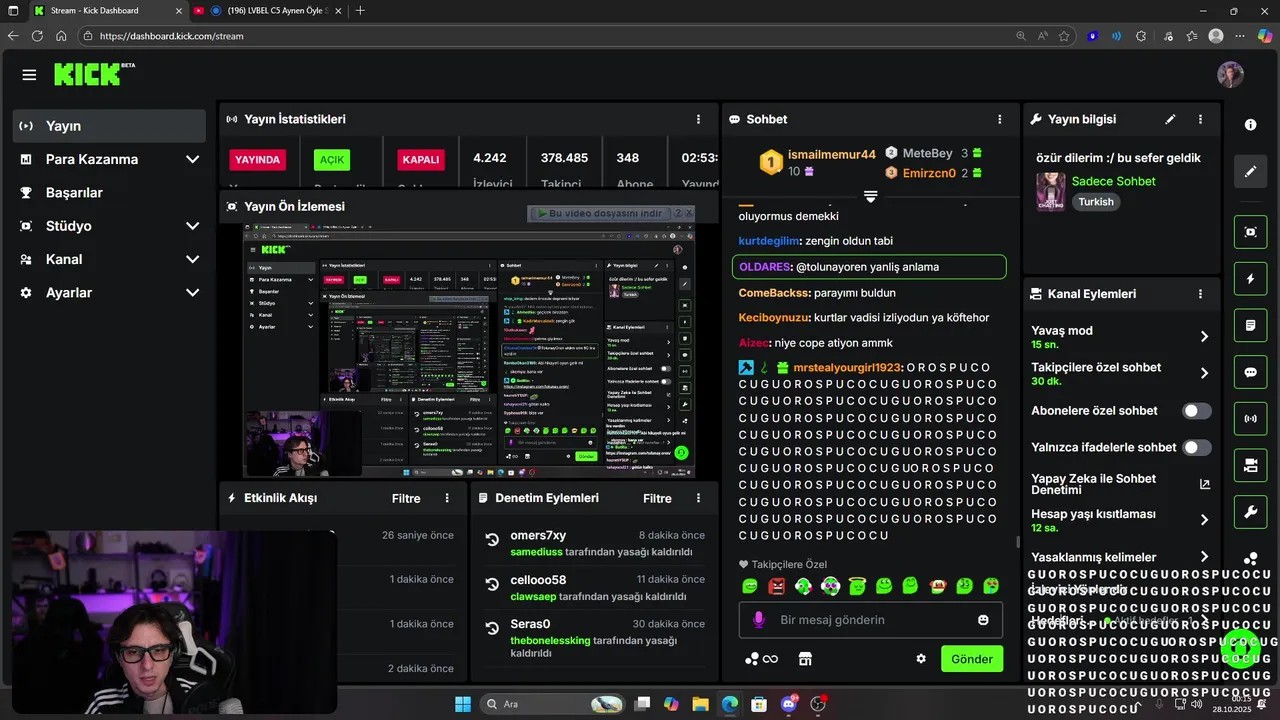The width and height of the screenshot is (1280, 720).
Task: Click the broadcast signal icon in right sidebar
Action: (1250, 418)
